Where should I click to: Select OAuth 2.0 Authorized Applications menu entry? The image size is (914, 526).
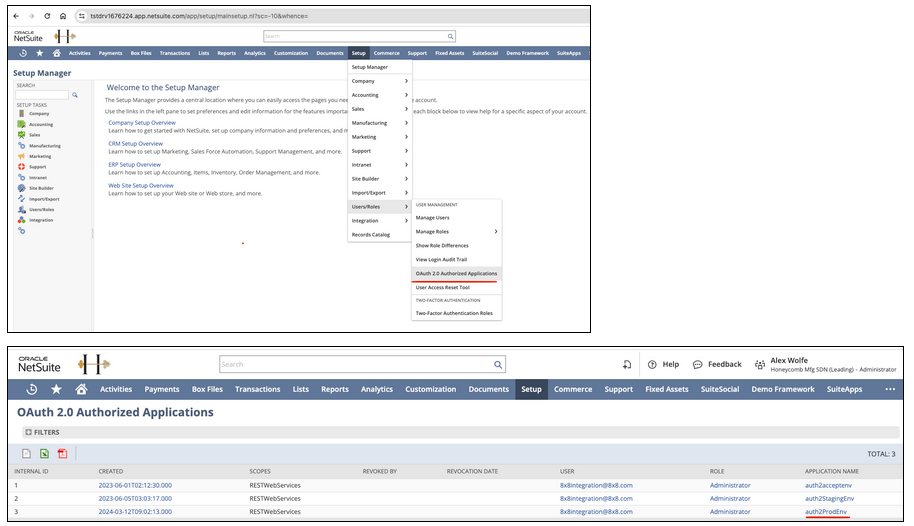(x=456, y=273)
